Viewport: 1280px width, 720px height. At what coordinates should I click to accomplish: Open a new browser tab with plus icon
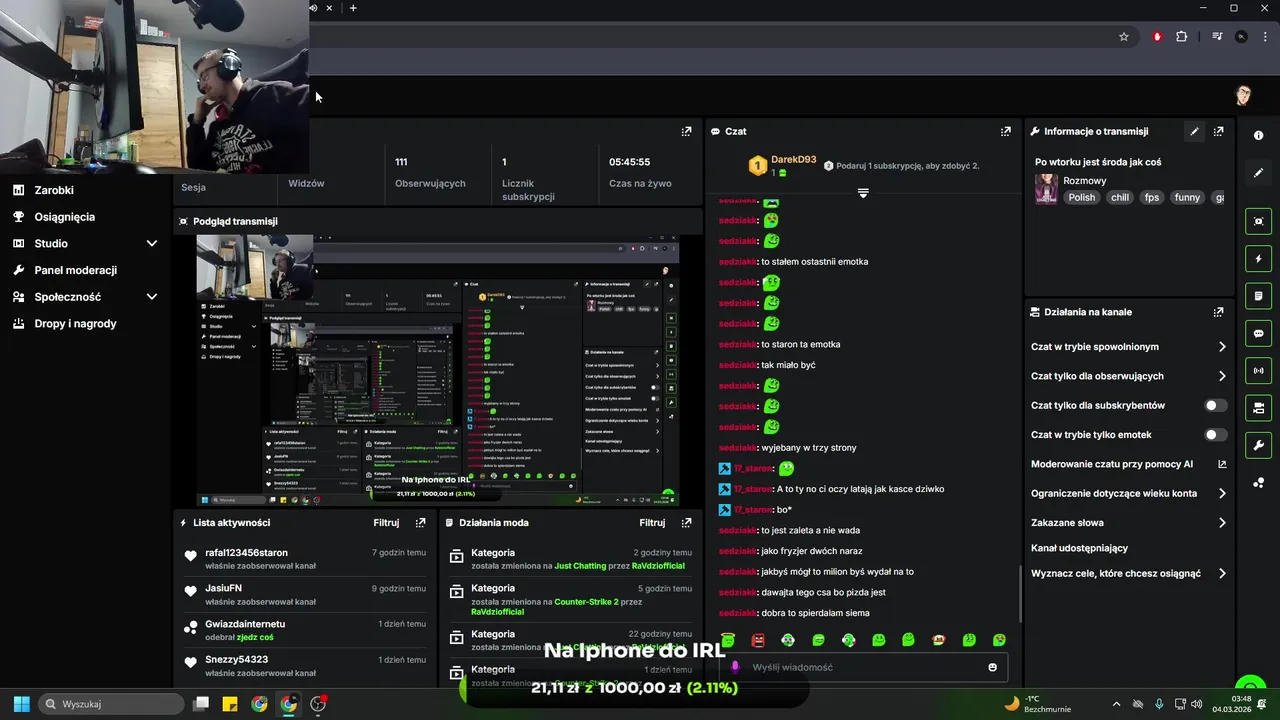(x=353, y=8)
